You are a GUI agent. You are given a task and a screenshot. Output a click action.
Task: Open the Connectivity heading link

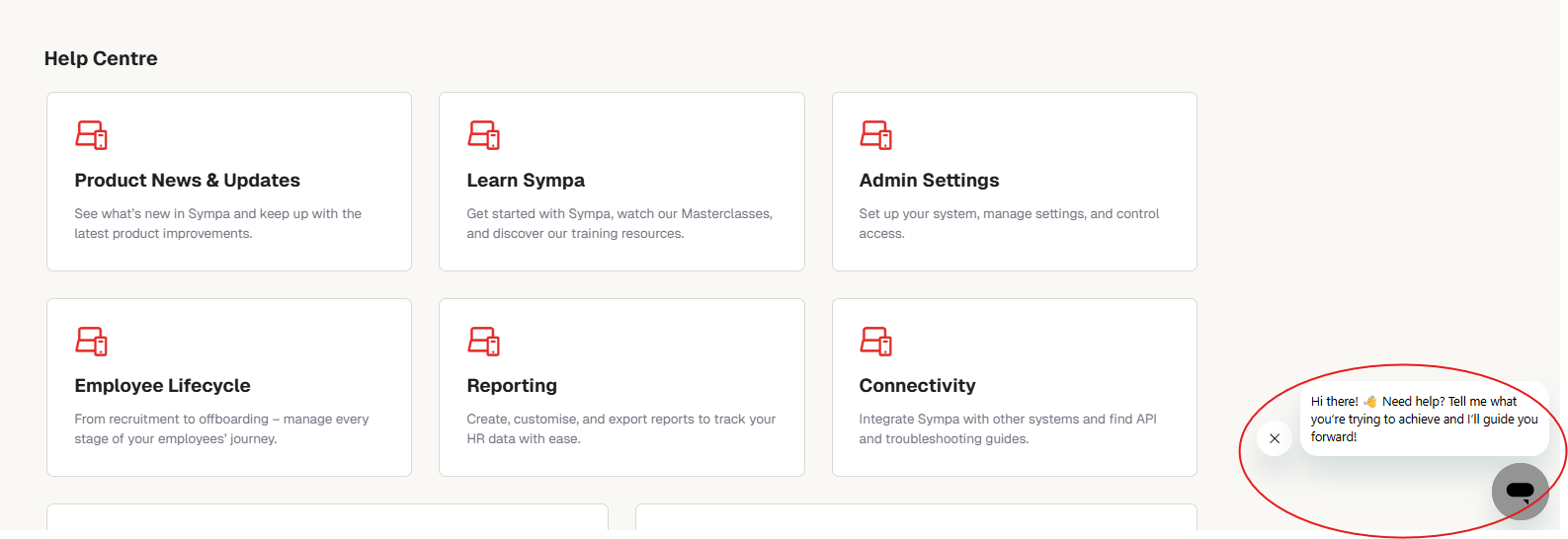click(917, 386)
